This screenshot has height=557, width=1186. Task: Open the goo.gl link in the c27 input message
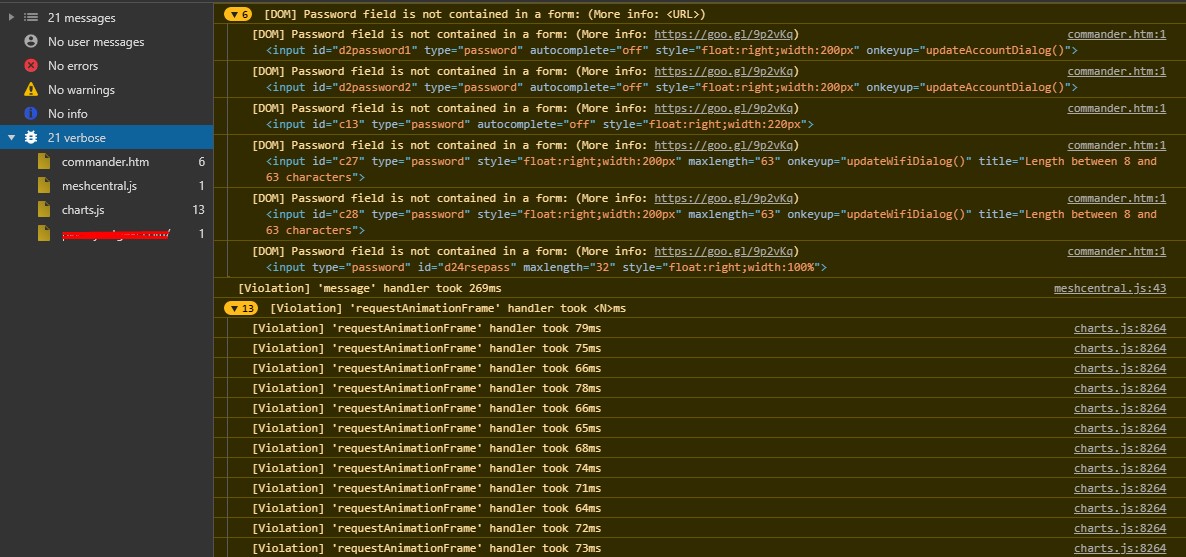[x=725, y=145]
